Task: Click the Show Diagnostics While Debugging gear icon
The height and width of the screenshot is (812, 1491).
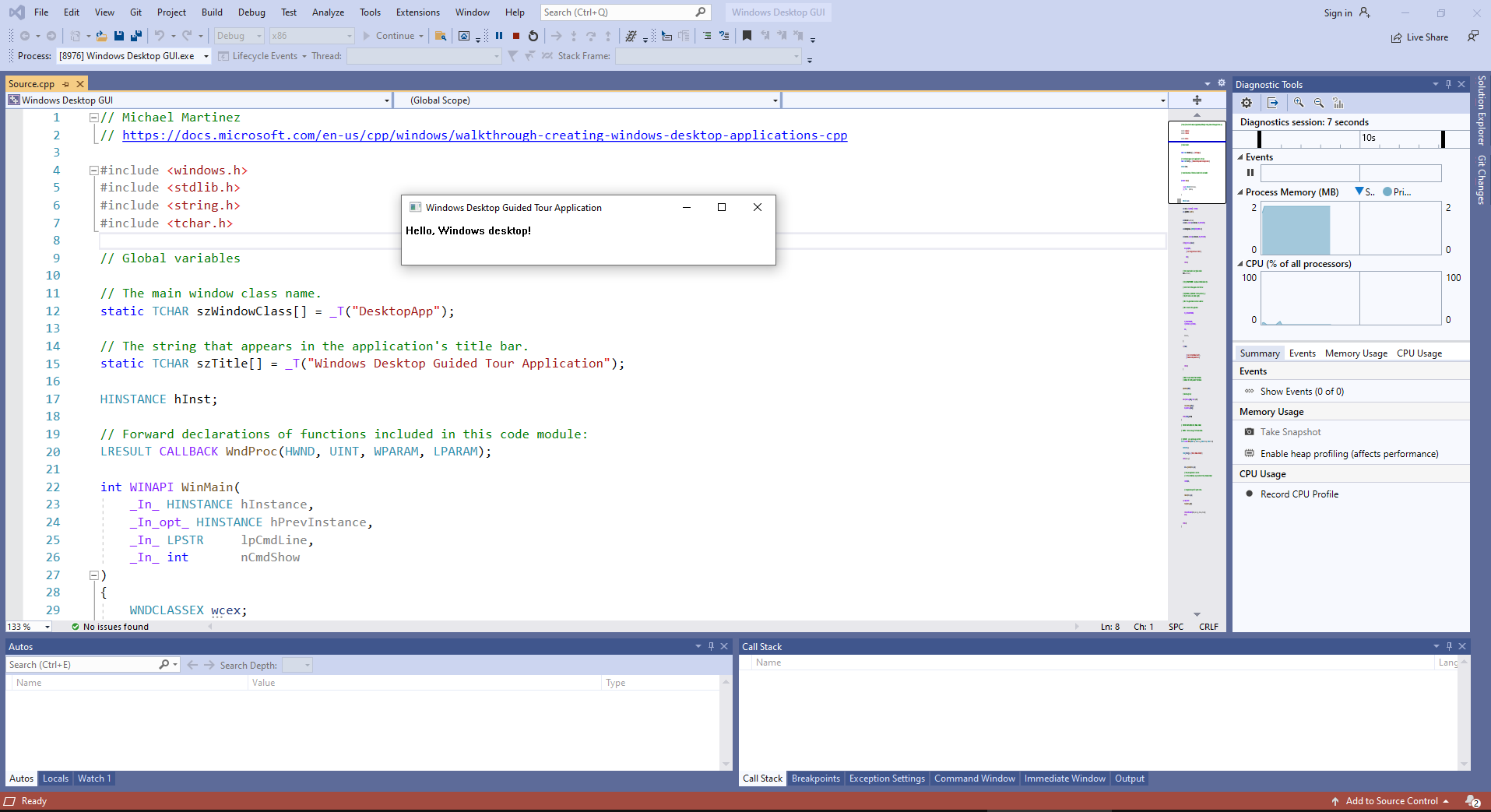Action: 1246,102
